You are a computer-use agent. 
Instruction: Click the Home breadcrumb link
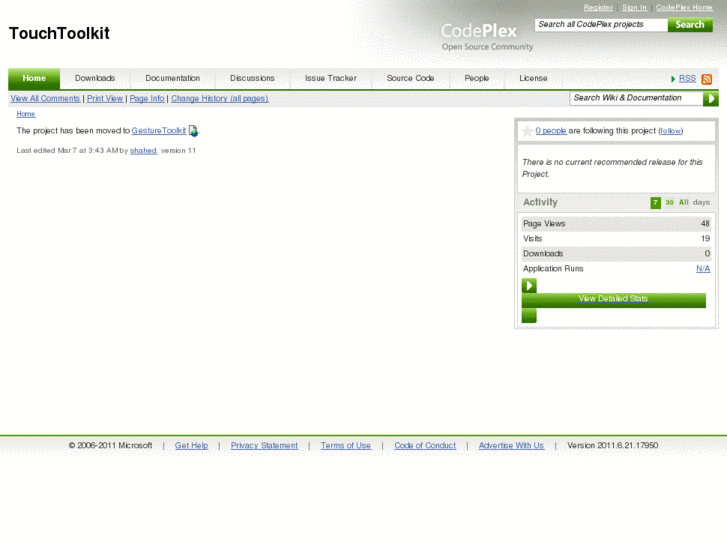(x=26, y=114)
